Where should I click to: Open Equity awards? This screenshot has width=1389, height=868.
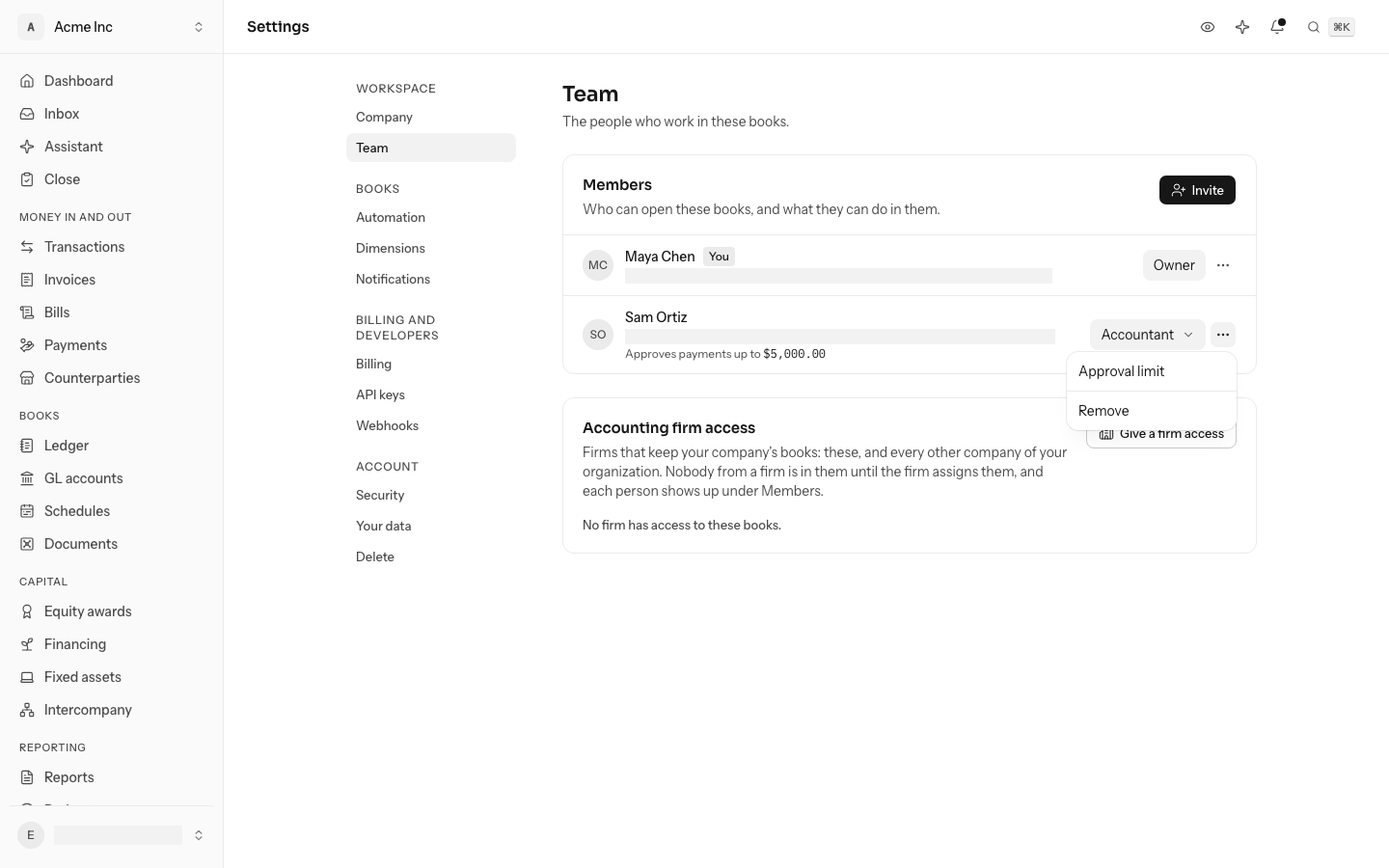[111, 611]
